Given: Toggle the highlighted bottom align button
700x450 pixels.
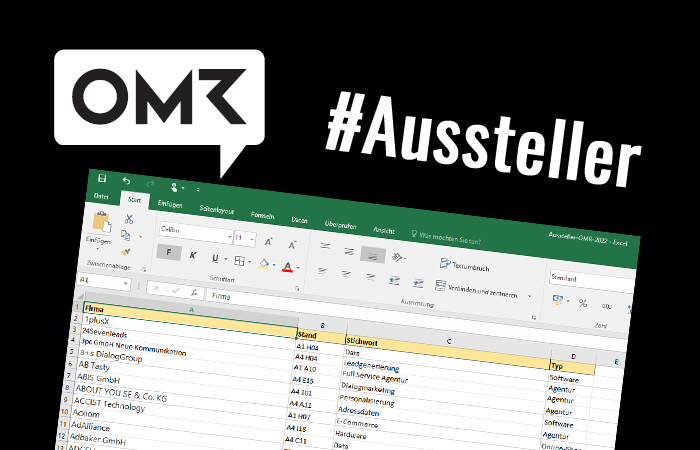Looking at the screenshot, I should [373, 255].
